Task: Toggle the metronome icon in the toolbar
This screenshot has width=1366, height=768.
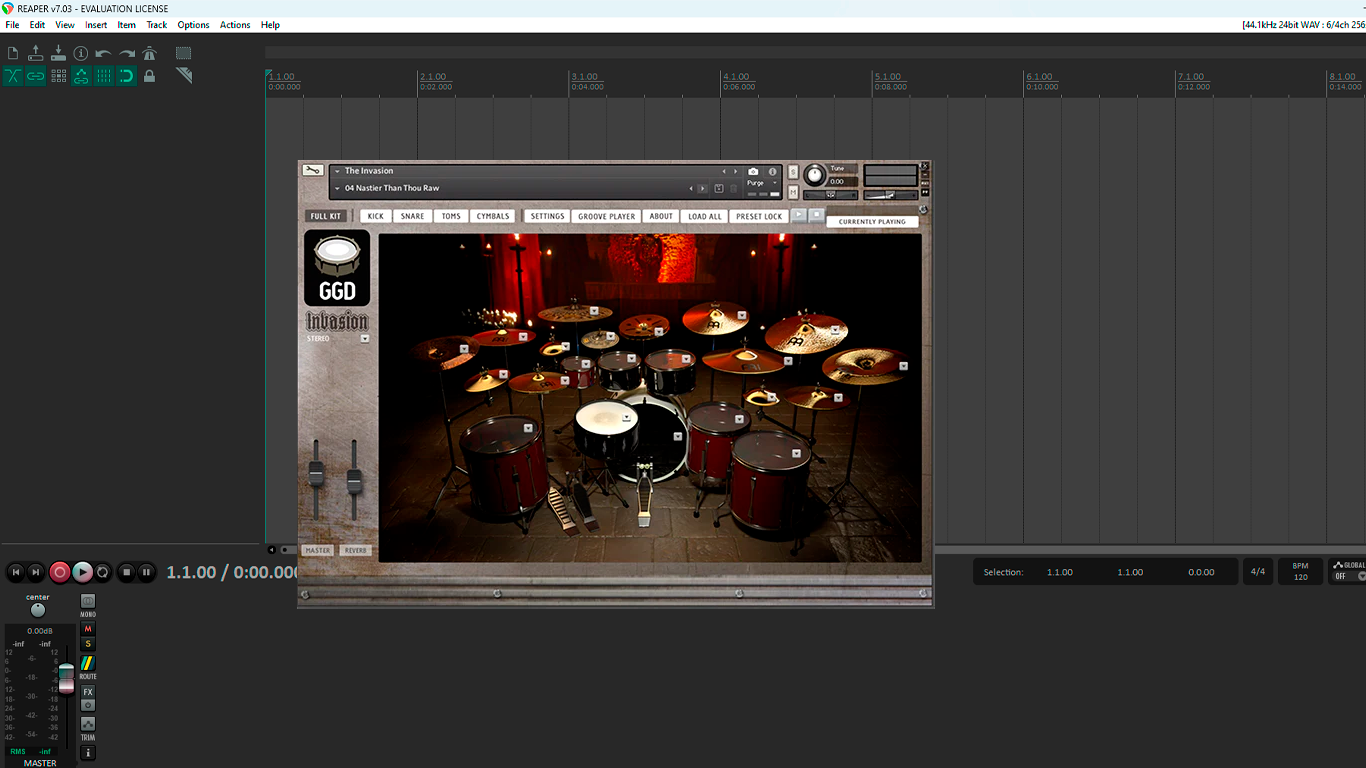Action: point(150,53)
